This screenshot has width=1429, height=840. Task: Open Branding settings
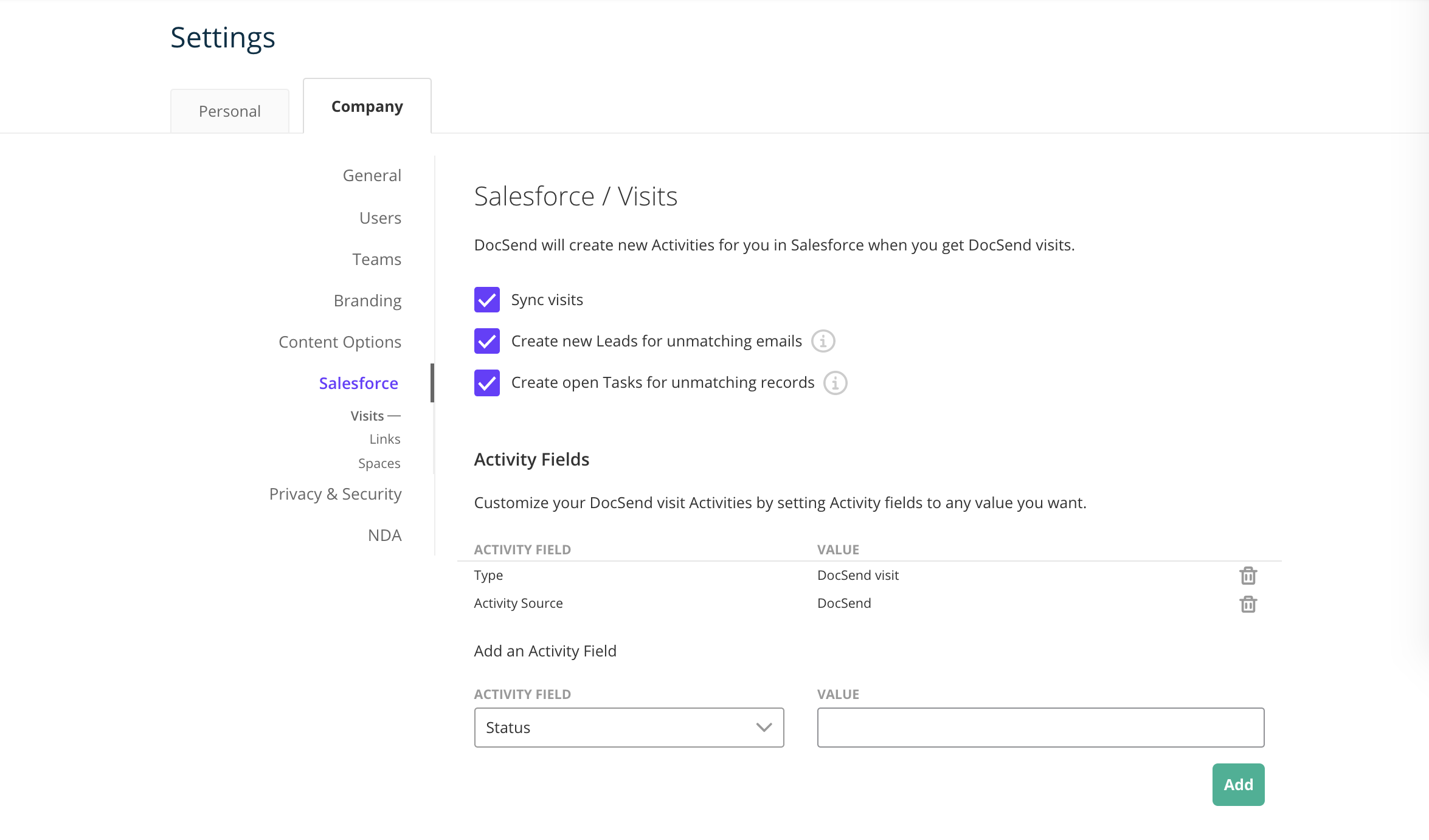368,301
